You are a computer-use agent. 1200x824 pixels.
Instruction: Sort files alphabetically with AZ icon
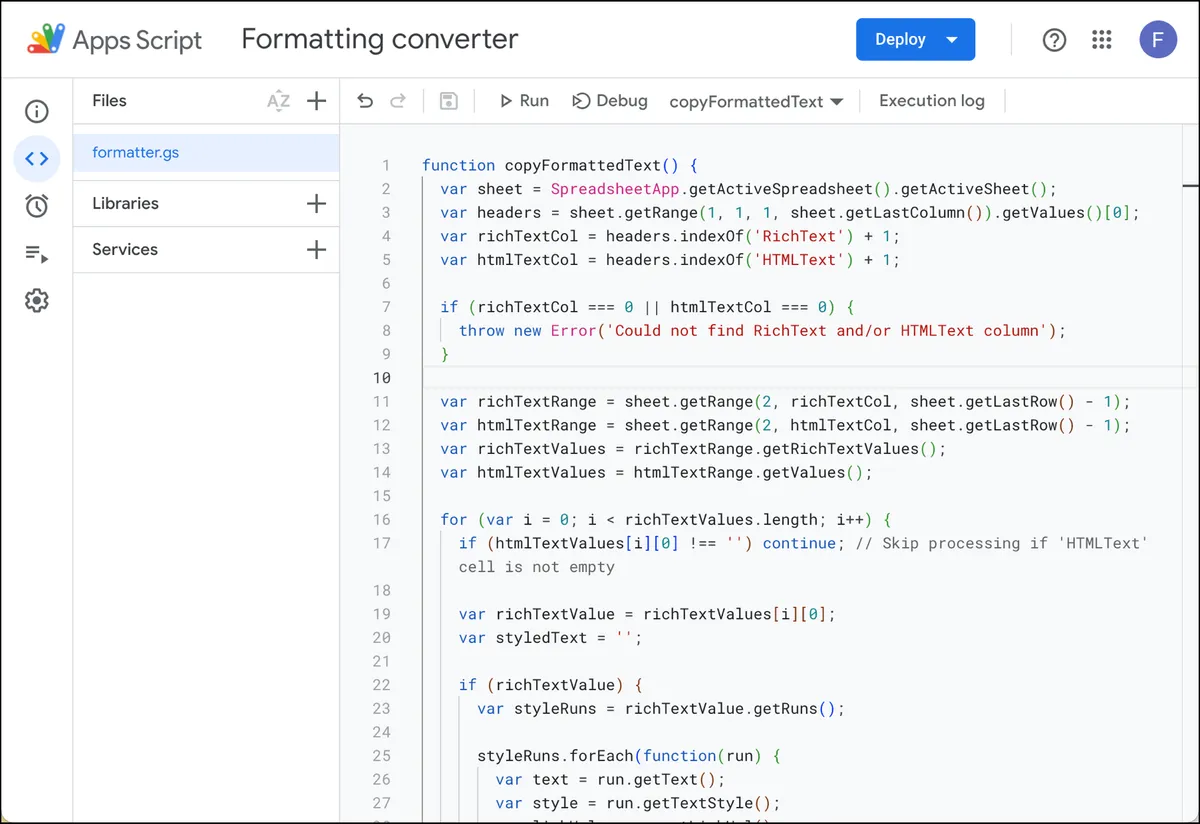point(278,100)
